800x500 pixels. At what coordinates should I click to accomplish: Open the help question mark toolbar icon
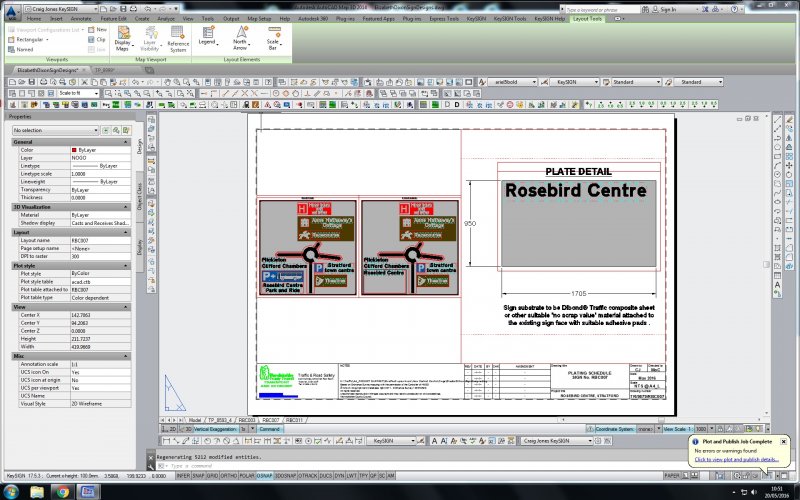[268, 82]
